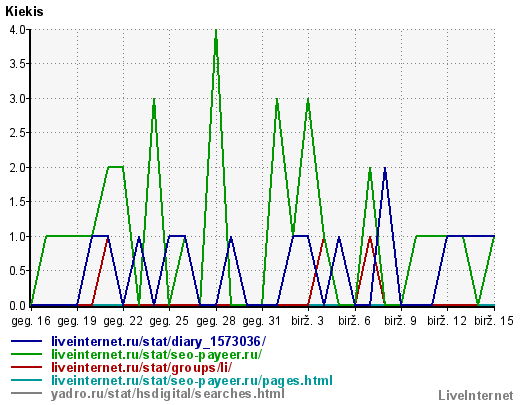The height and width of the screenshot is (405, 520).
Task: Click the green peak at 4.0
Action: [x=216, y=31]
